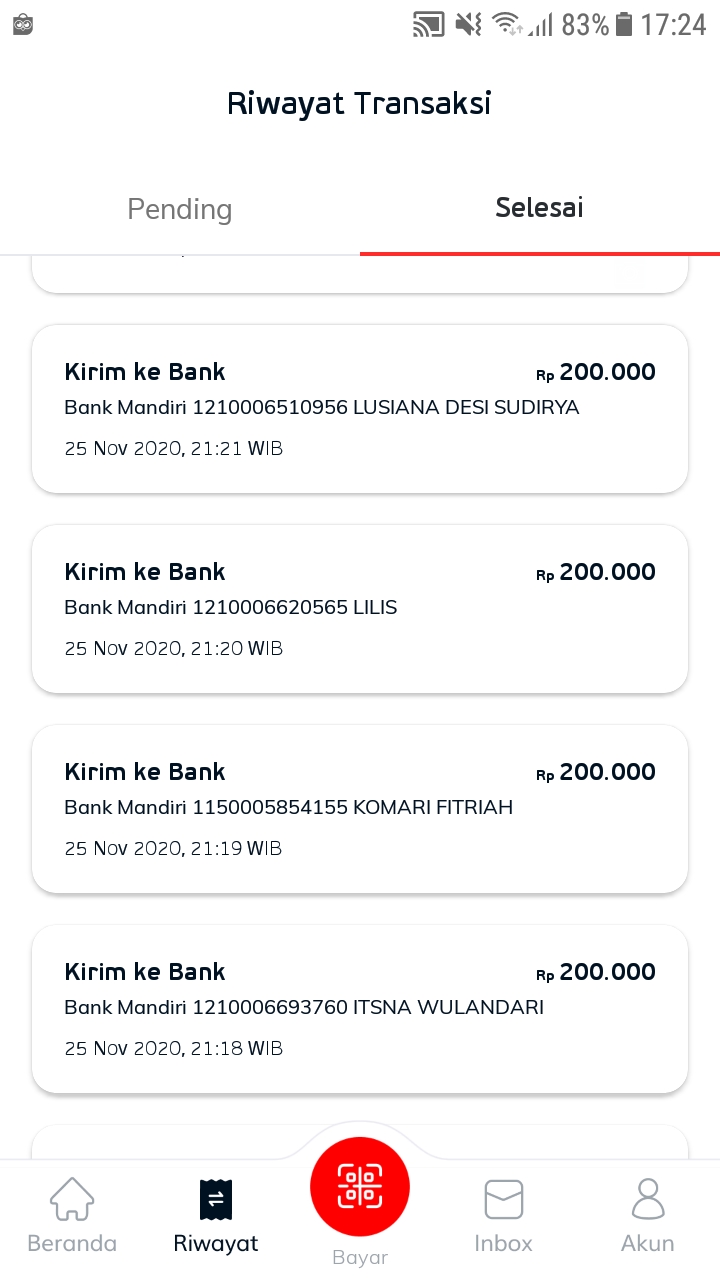
Task: View KOMARI FITRIAH transaction details
Action: [x=360, y=808]
